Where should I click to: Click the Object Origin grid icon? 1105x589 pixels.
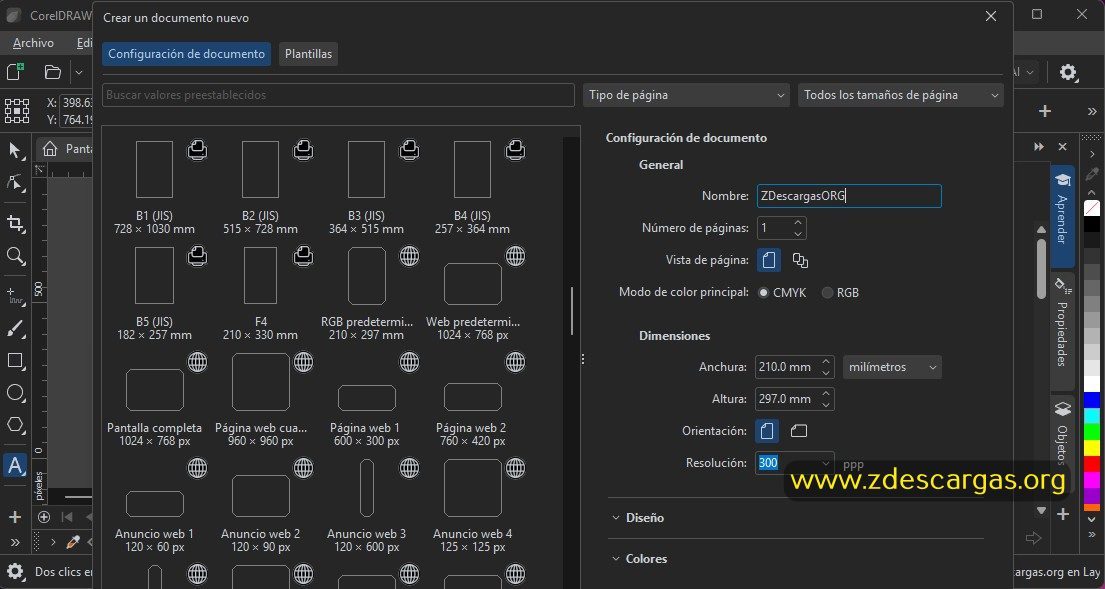tap(17, 111)
